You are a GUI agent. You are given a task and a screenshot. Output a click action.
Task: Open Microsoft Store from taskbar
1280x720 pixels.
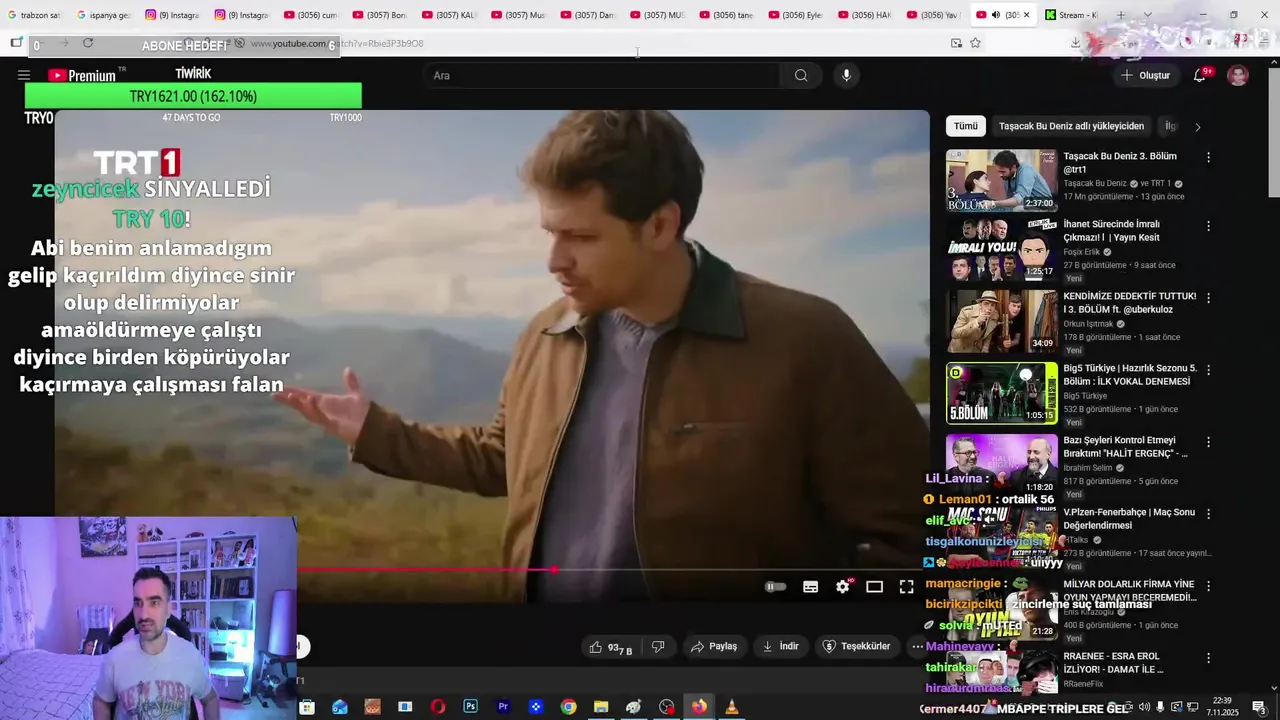pyautogui.click(x=307, y=707)
